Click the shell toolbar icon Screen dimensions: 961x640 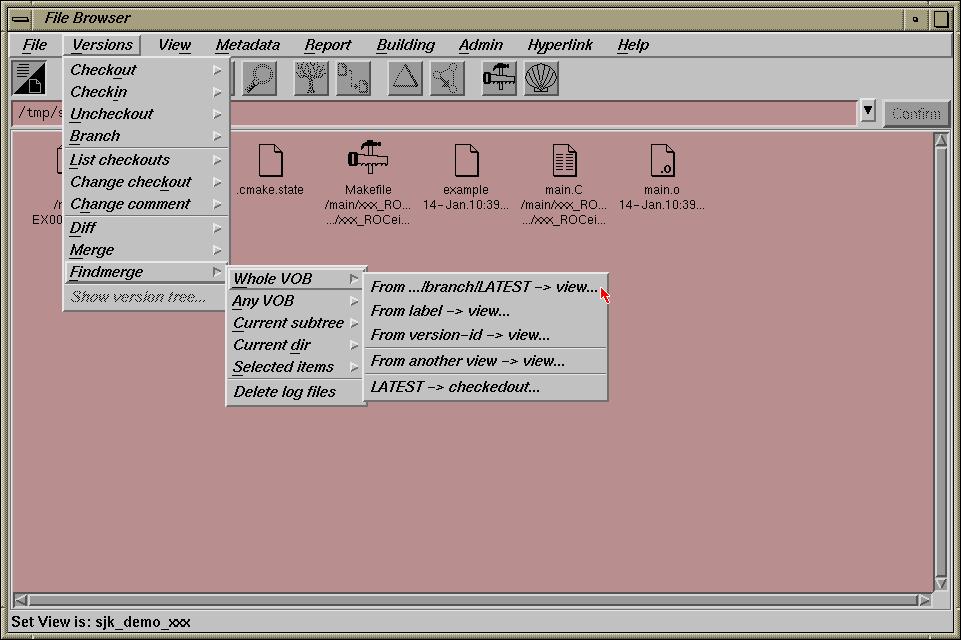(541, 78)
